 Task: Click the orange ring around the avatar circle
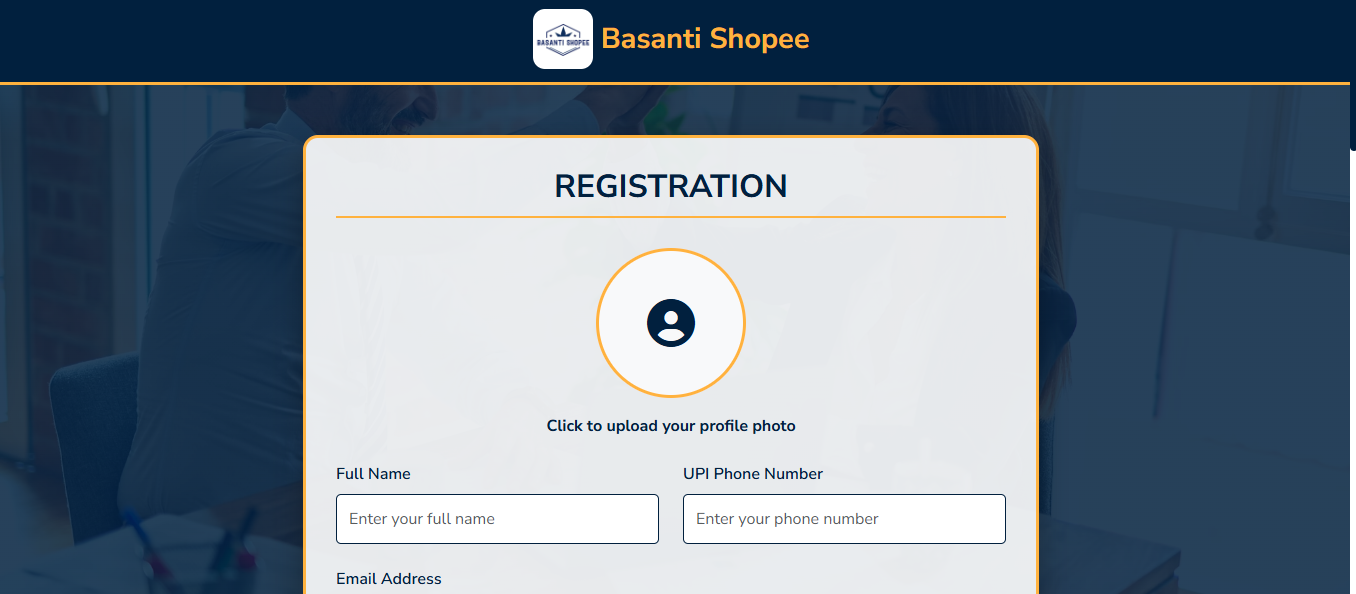click(x=670, y=252)
